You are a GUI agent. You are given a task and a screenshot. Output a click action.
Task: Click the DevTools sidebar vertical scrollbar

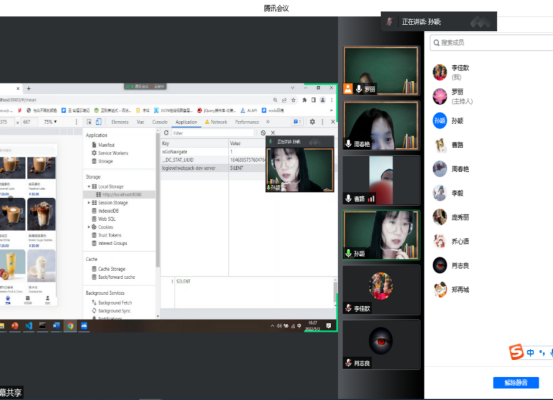158,201
